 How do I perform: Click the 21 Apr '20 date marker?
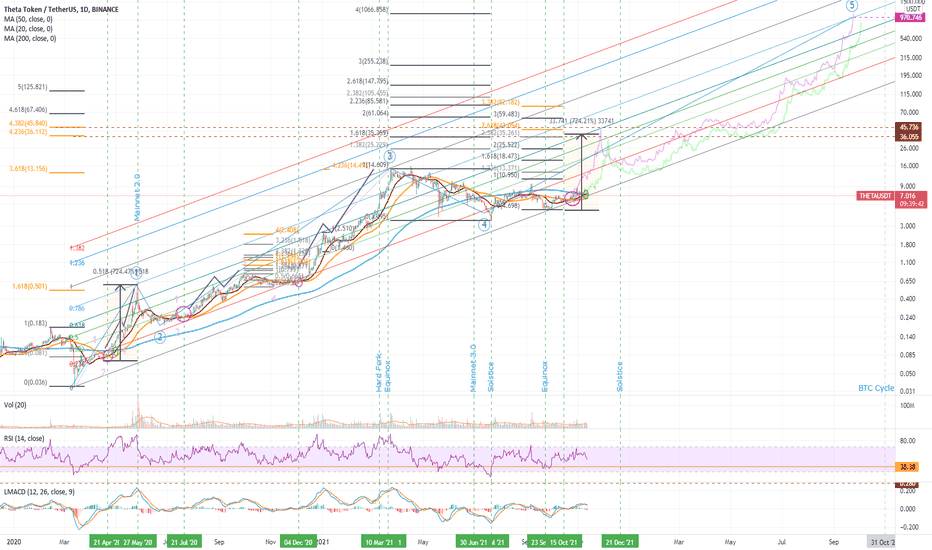tap(105, 542)
